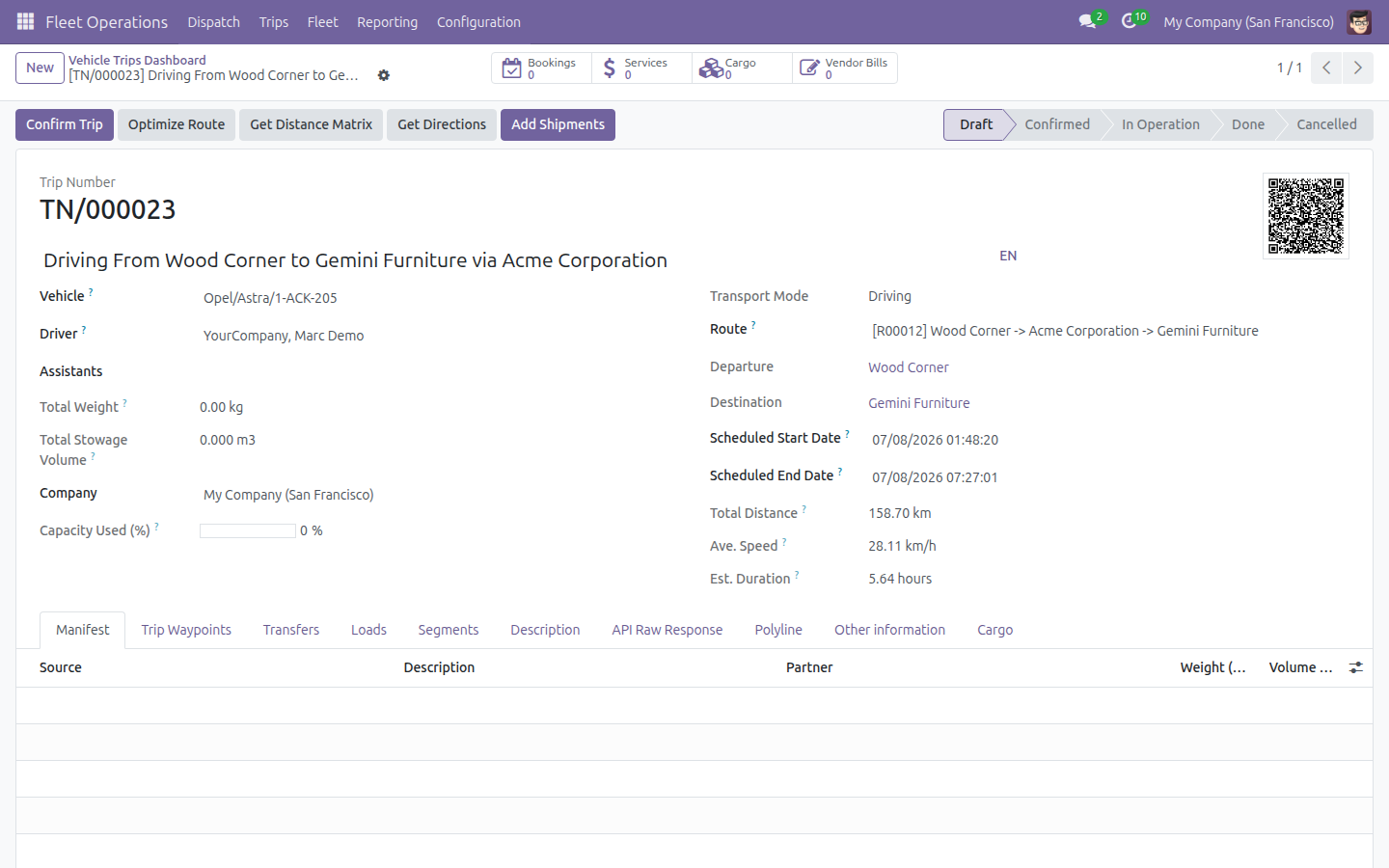The height and width of the screenshot is (868, 1389).
Task: Open the Cargo smart button
Action: [x=742, y=68]
